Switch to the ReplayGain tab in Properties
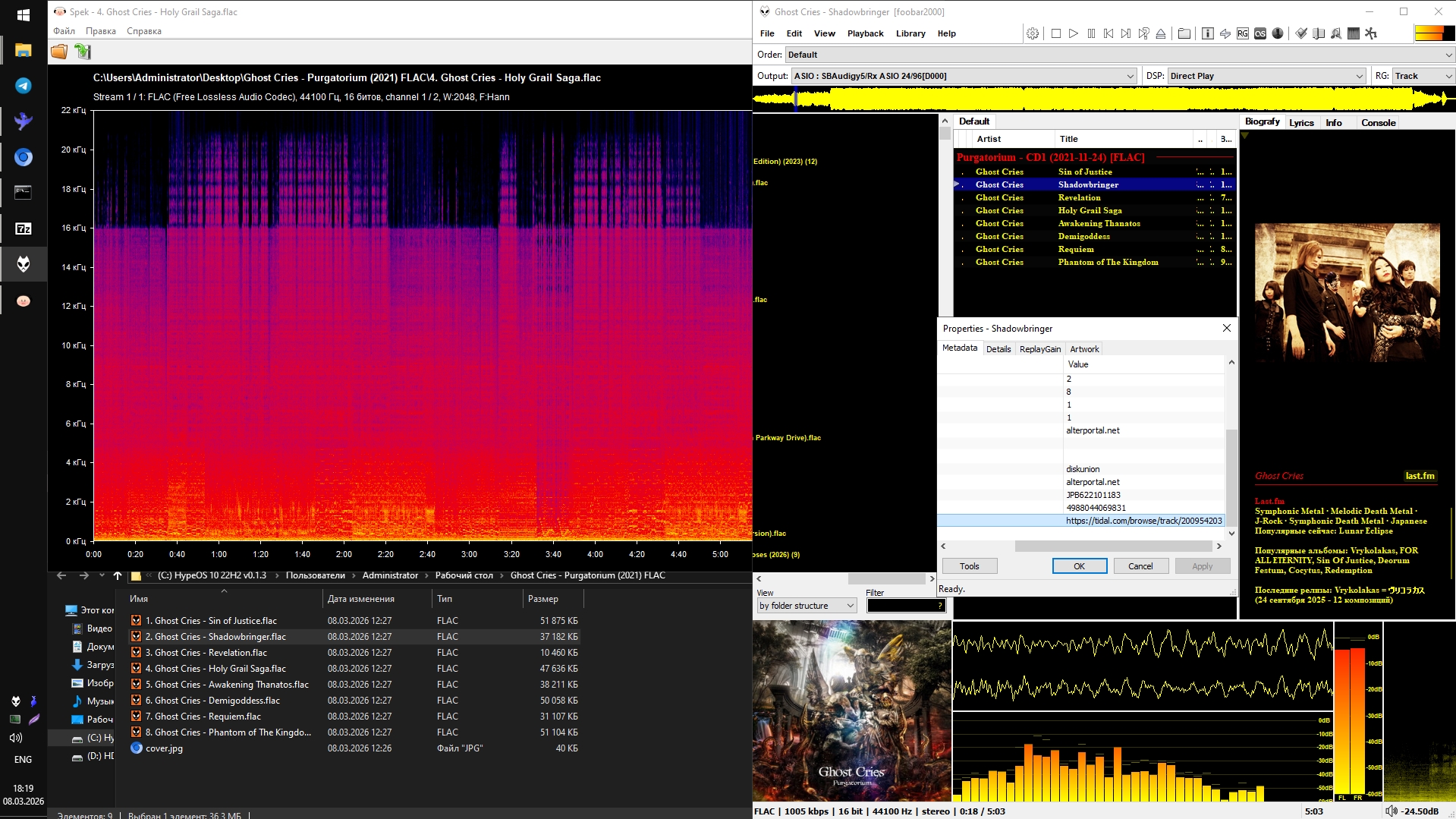This screenshot has width=1456, height=819. (1039, 349)
